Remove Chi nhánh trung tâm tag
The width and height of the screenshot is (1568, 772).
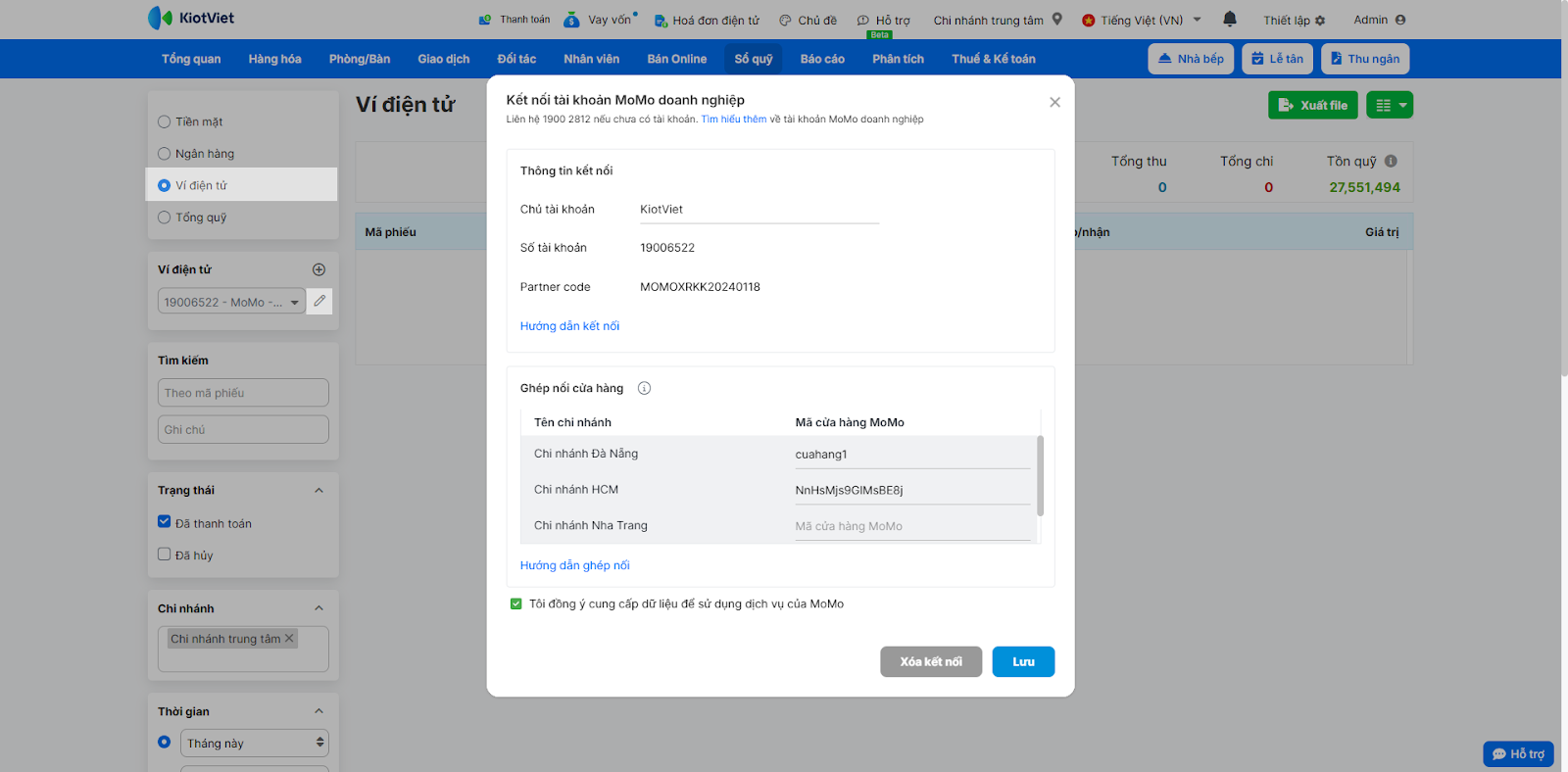pos(289,639)
